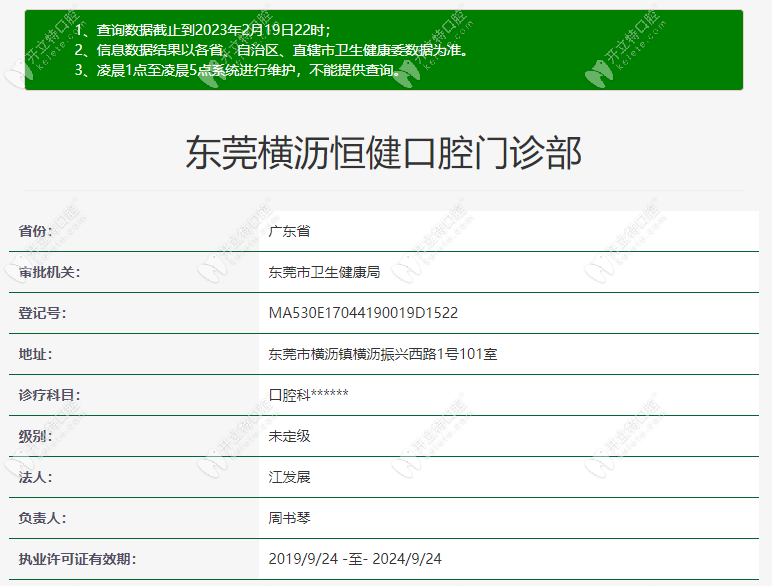
Task: Click the validity dates 2019/9/24 -至- 2024/9/24
Action: pyautogui.click(x=355, y=559)
